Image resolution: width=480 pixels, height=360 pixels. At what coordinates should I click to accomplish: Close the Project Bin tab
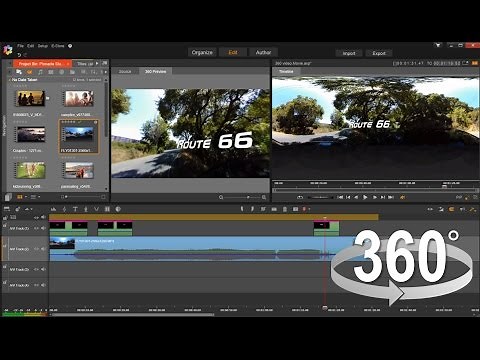[x=68, y=63]
